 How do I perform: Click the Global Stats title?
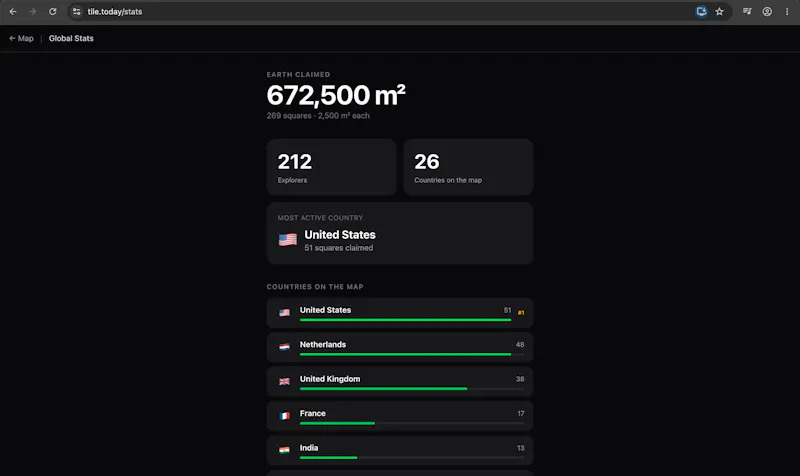pyautogui.click(x=71, y=38)
